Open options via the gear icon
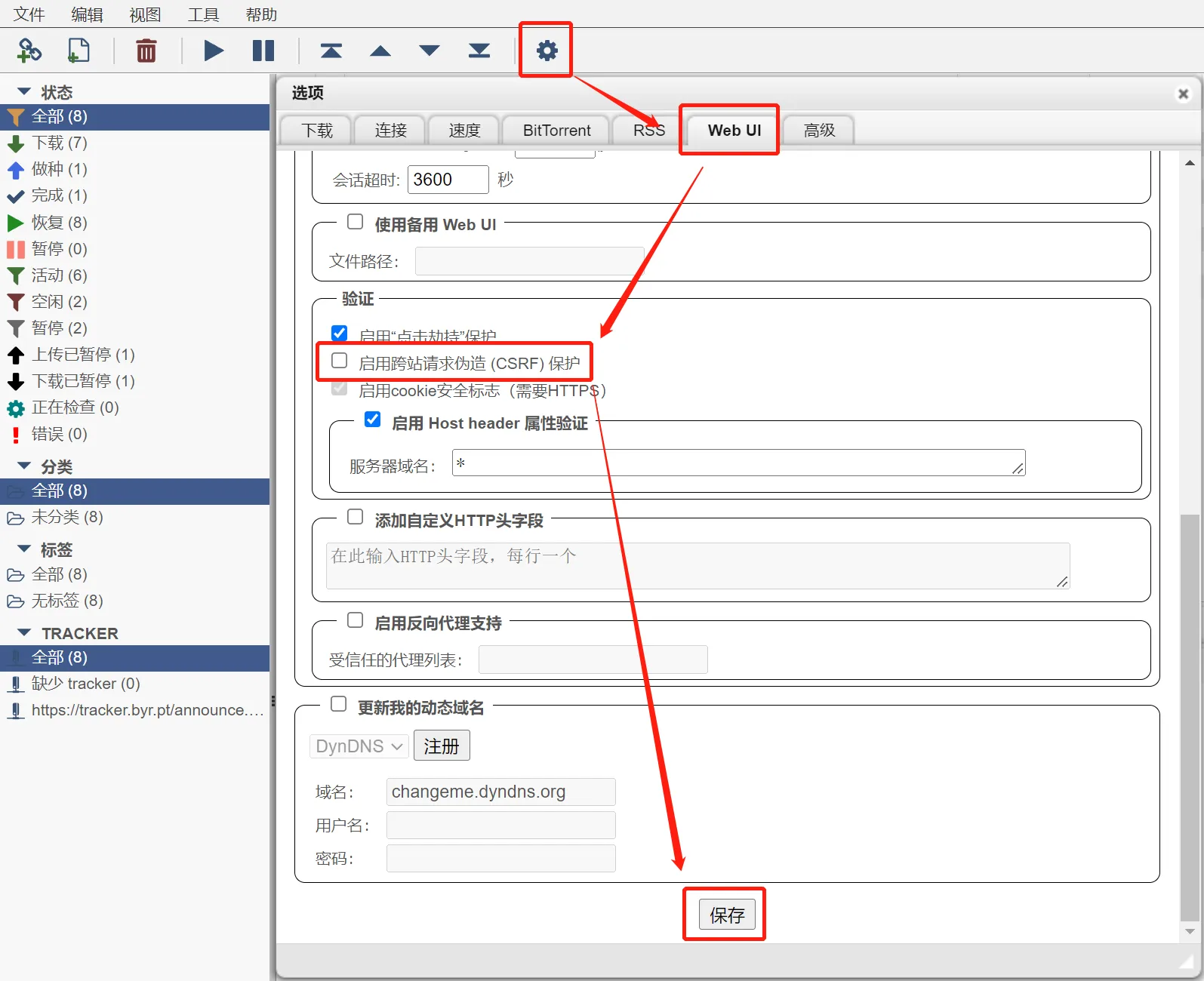1204x981 pixels. tap(547, 51)
